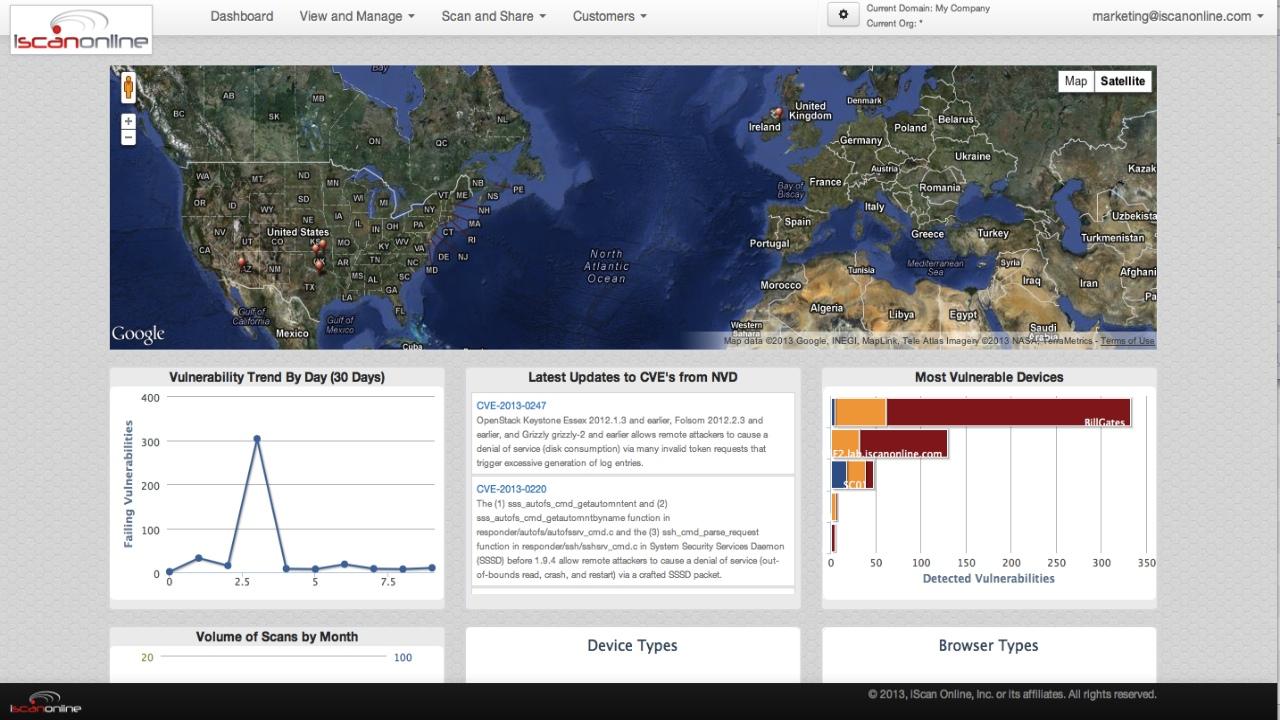
Task: Click the Failing Vulnerabilities axis label
Action: [128, 483]
